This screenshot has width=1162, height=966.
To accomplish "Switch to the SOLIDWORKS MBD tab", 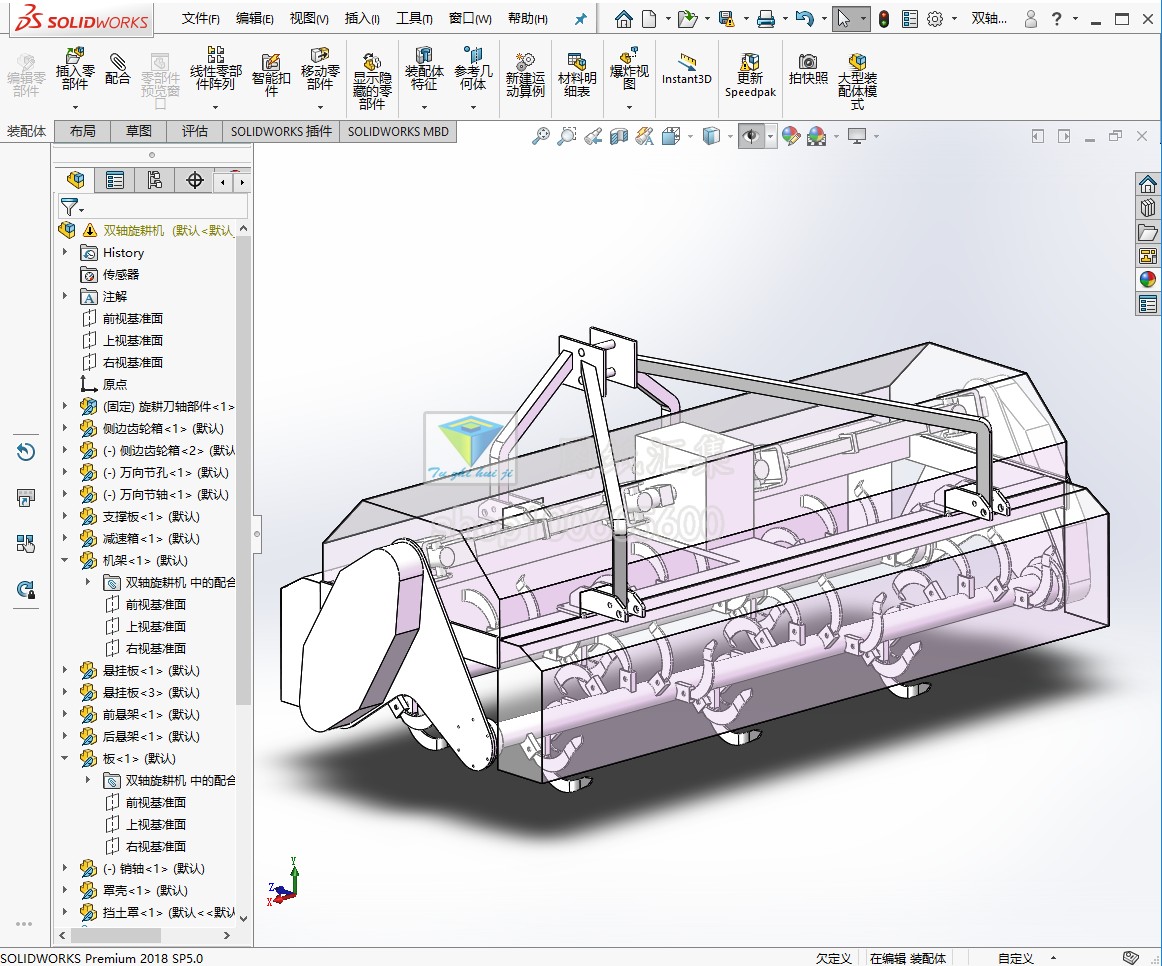I will point(398,131).
